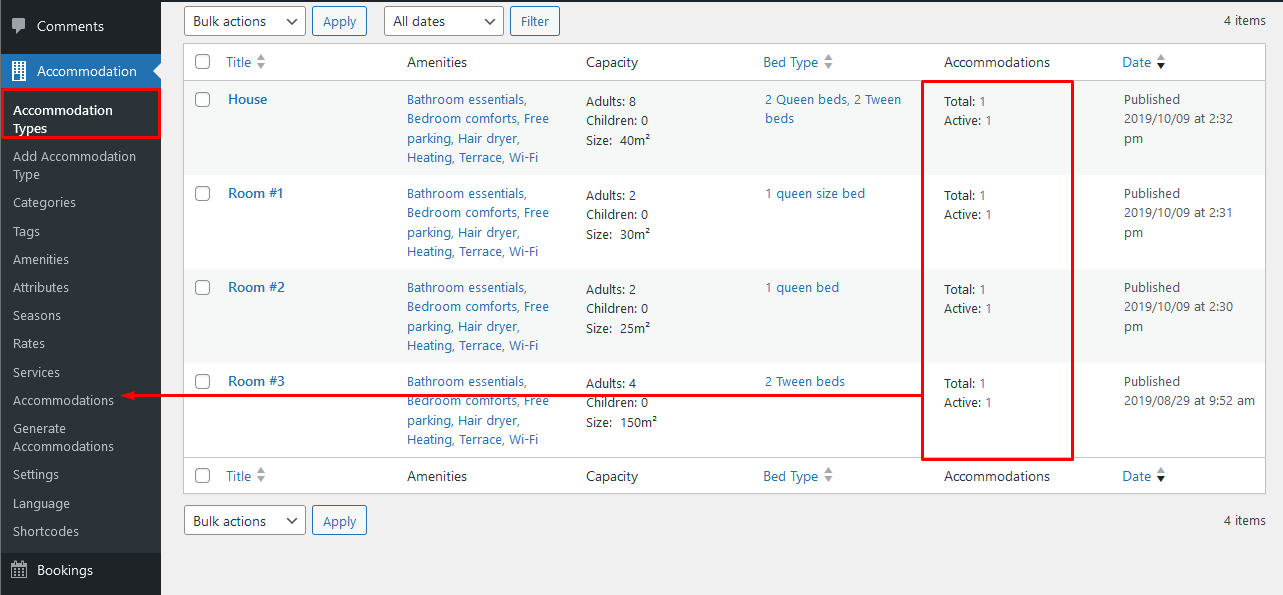
Task: Click Room #3's '2 Tween beds' link
Action: click(805, 381)
